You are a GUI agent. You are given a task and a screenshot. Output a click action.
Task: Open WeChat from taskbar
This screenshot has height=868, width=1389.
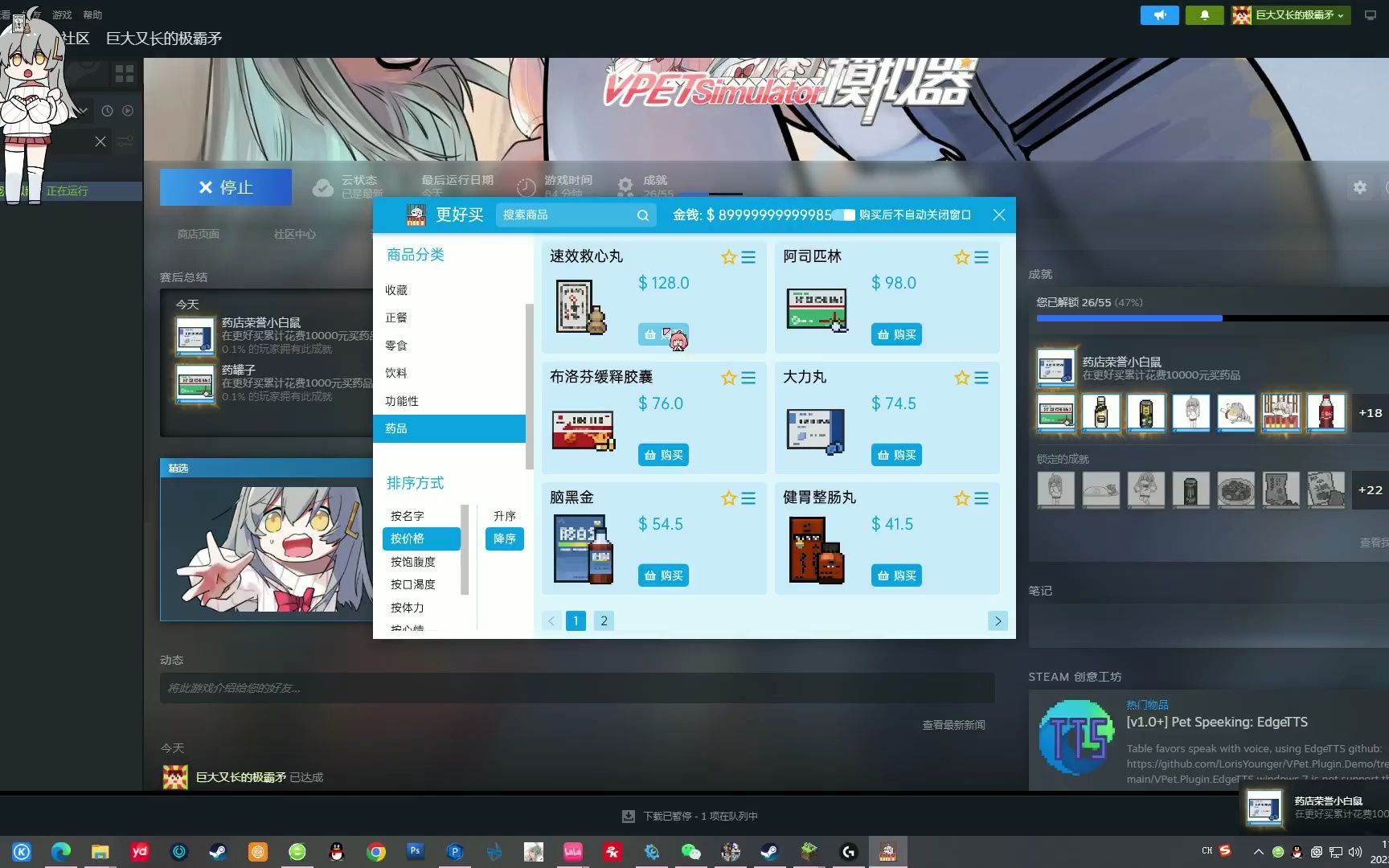tap(690, 852)
